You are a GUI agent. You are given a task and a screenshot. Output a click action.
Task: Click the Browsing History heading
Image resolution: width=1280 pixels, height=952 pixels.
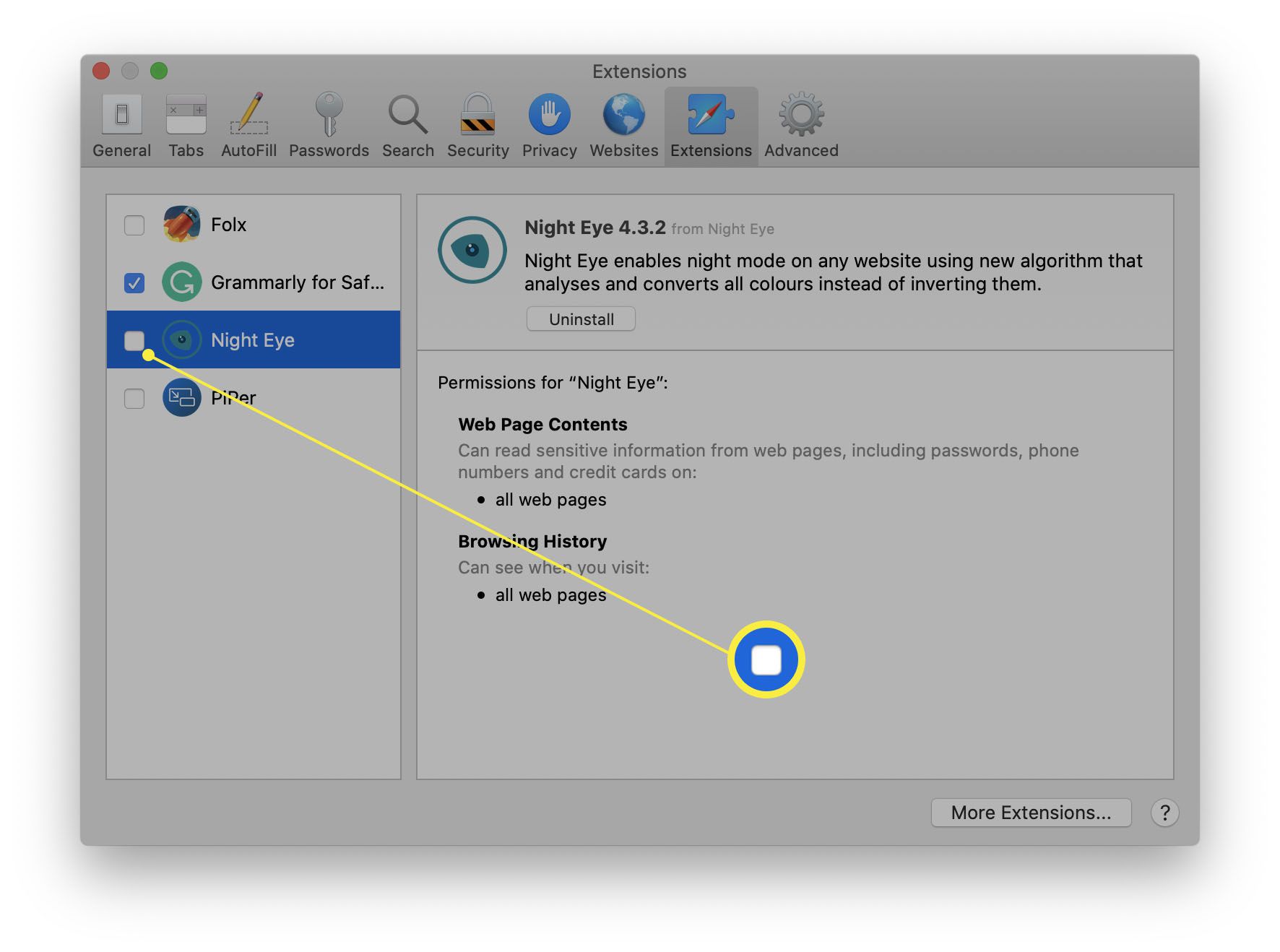coord(532,541)
